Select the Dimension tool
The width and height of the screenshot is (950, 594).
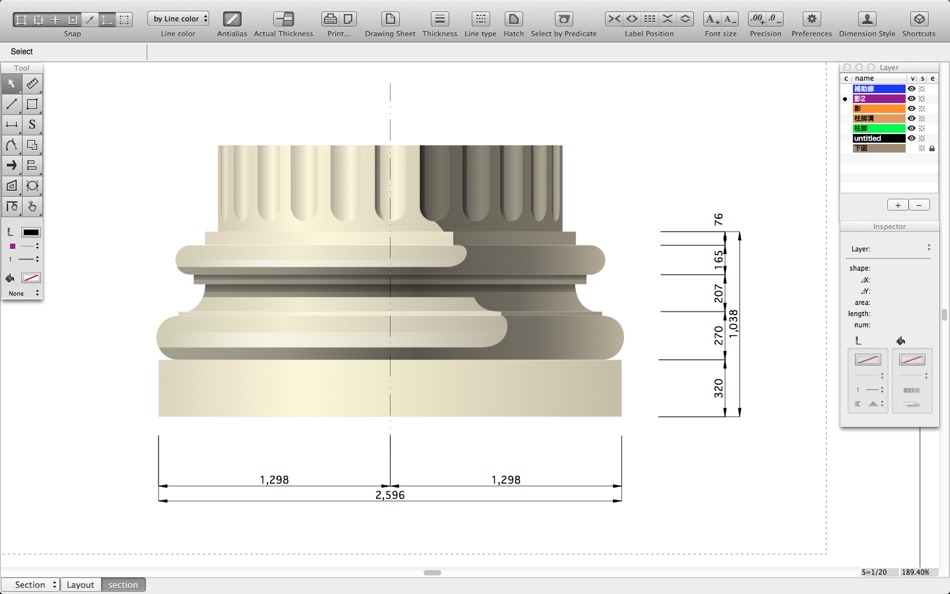(12, 125)
